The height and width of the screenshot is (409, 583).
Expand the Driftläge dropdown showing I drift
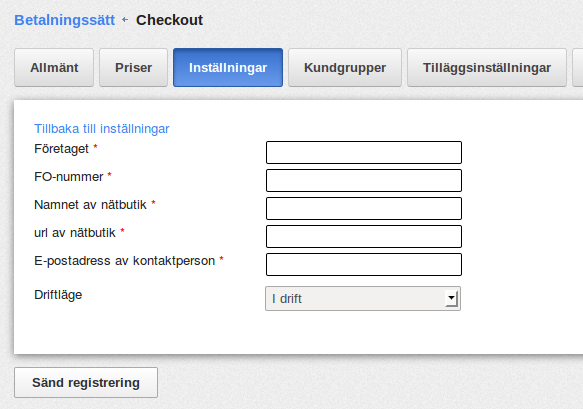363,299
